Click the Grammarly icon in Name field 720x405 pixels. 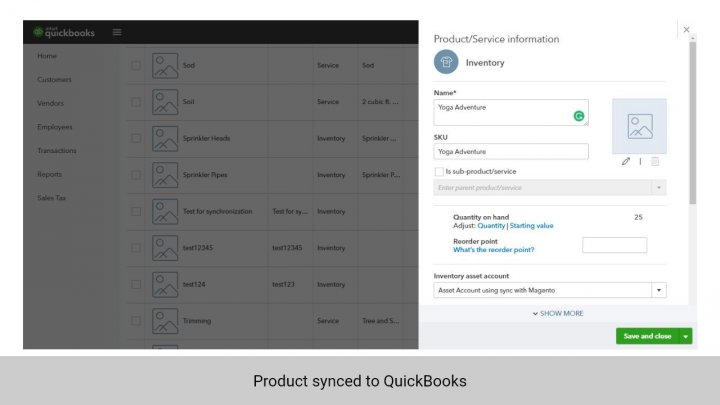(579, 116)
